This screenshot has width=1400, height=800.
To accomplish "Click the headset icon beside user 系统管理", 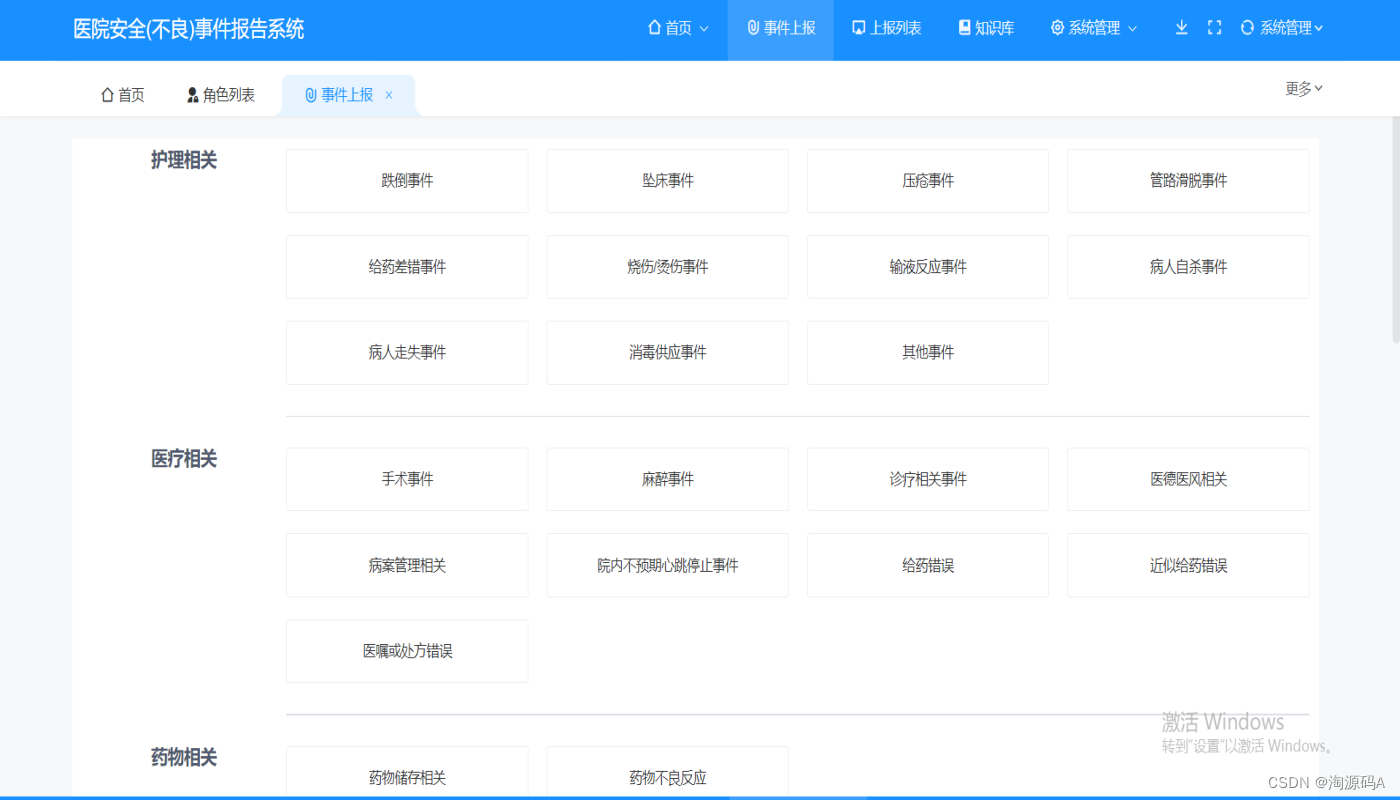I will 1247,28.
